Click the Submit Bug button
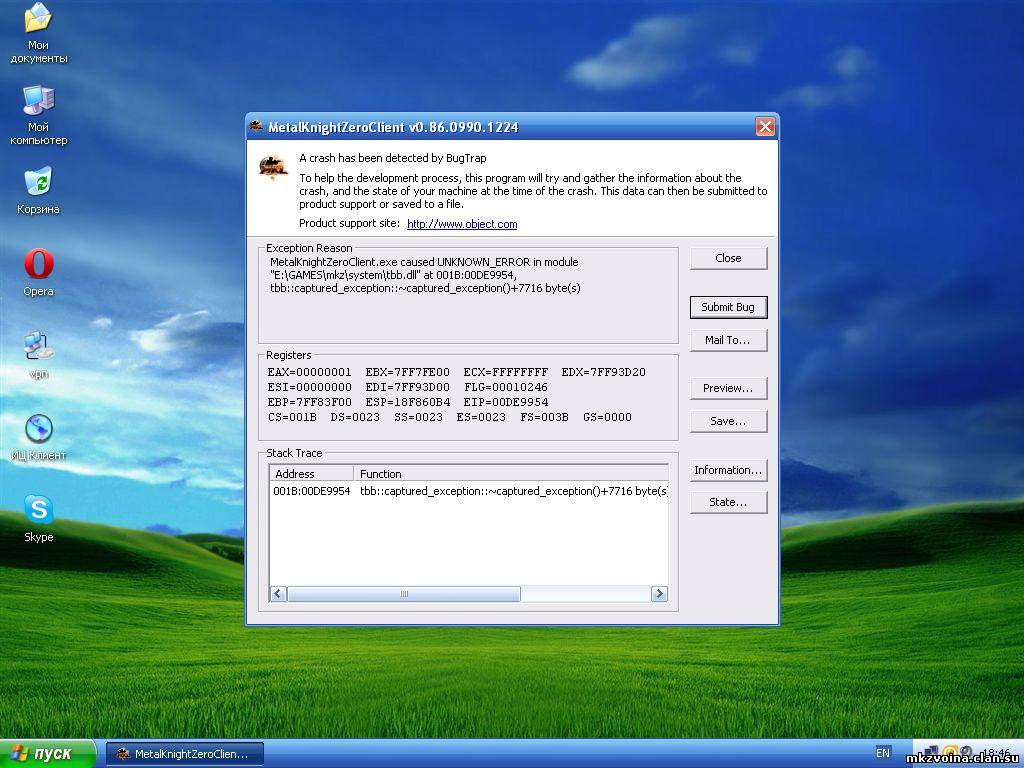The width and height of the screenshot is (1024, 768). pyautogui.click(x=728, y=307)
